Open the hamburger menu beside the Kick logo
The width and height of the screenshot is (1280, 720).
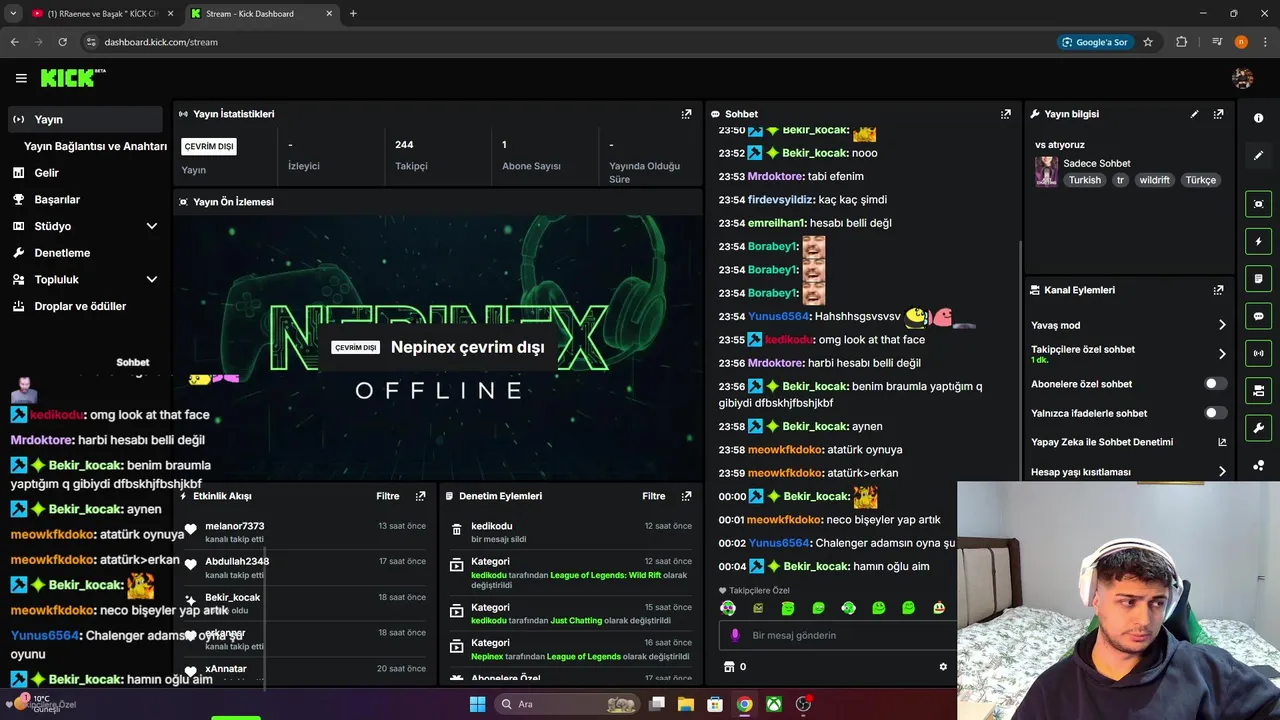tap(21, 78)
